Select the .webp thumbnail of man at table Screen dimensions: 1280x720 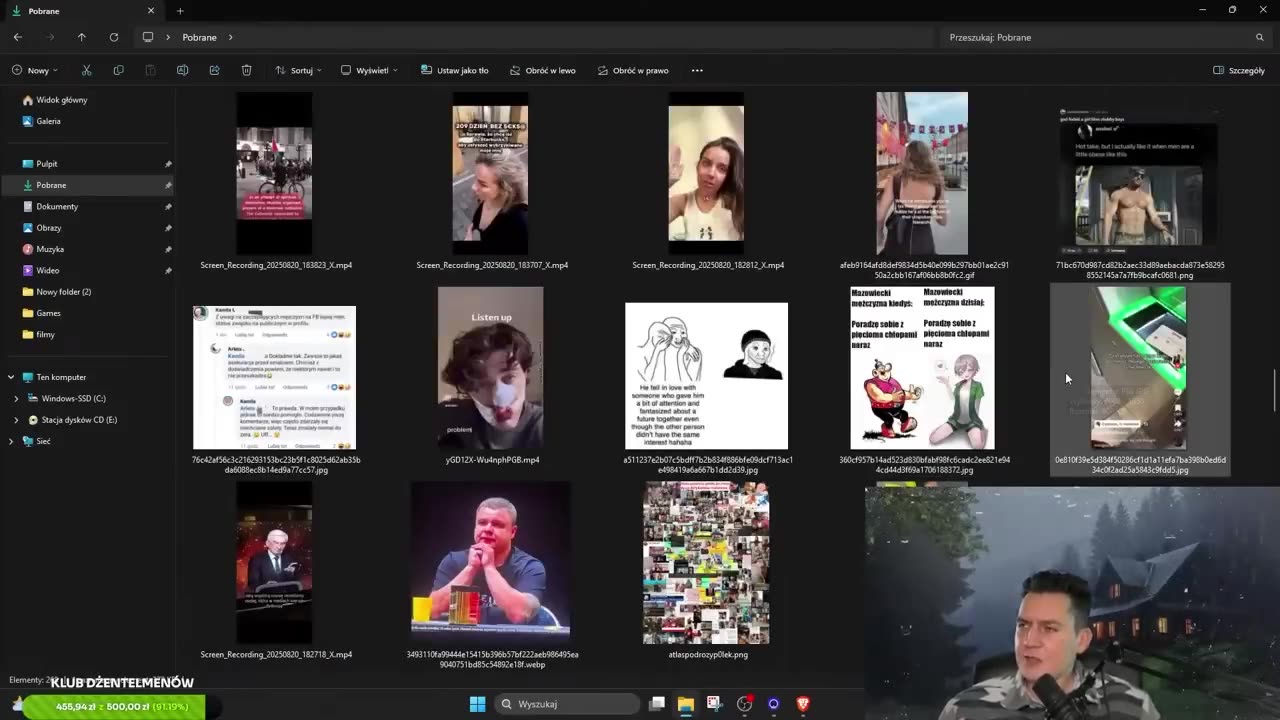coord(490,563)
